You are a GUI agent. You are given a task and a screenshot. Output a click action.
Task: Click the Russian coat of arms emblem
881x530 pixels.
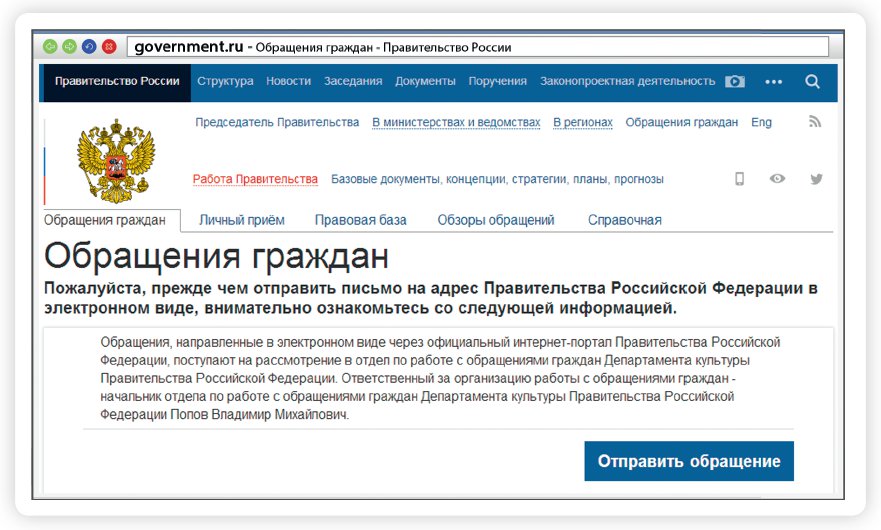116,161
